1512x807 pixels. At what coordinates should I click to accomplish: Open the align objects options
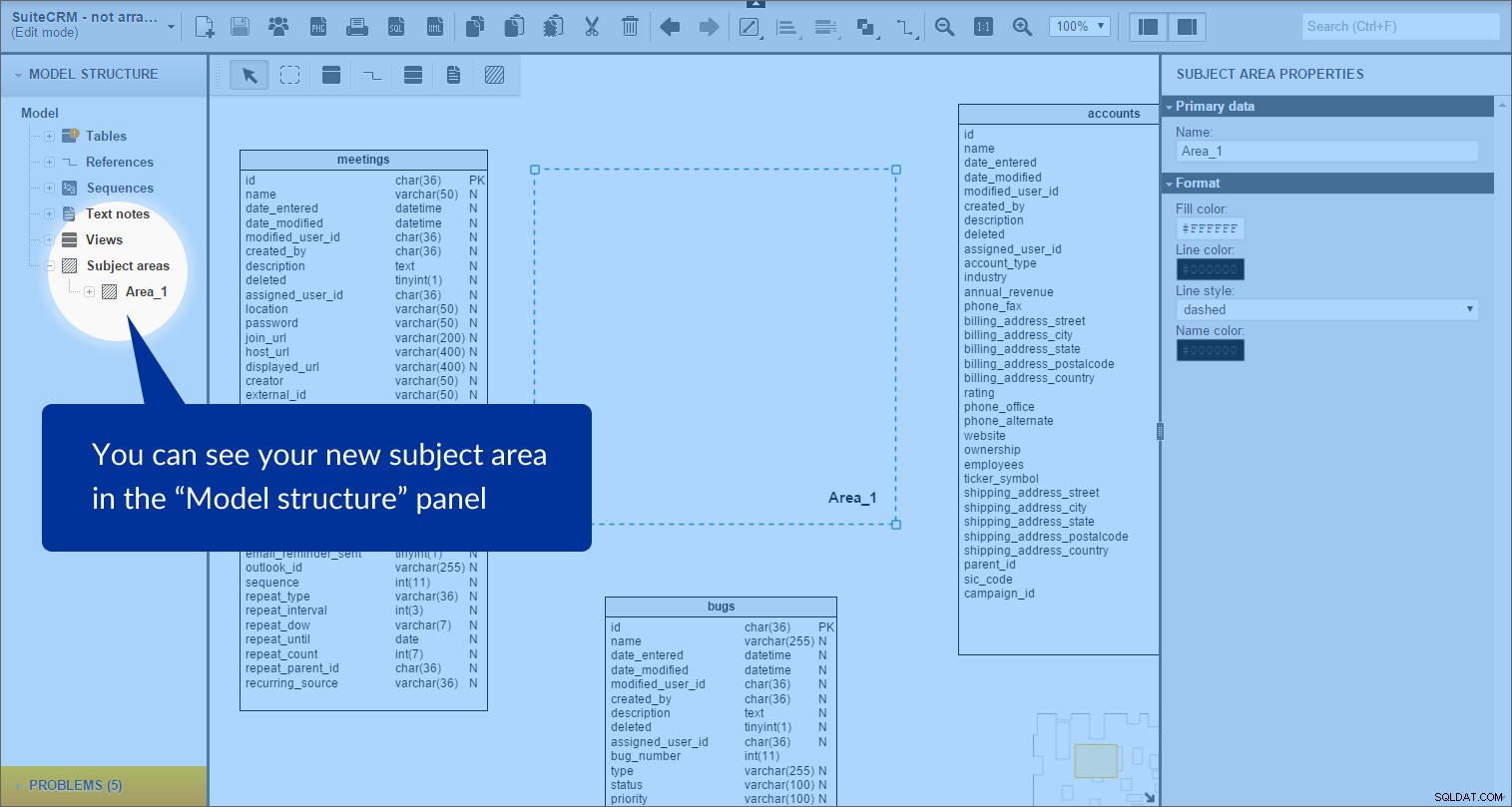(788, 28)
